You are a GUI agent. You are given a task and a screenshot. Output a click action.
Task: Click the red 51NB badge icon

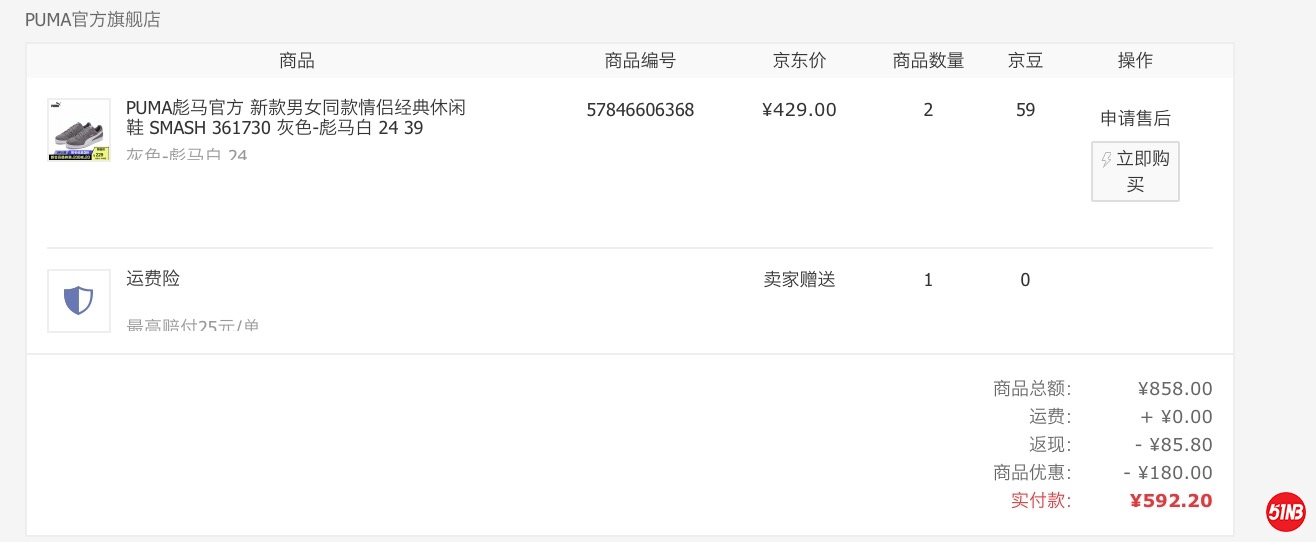(1286, 512)
